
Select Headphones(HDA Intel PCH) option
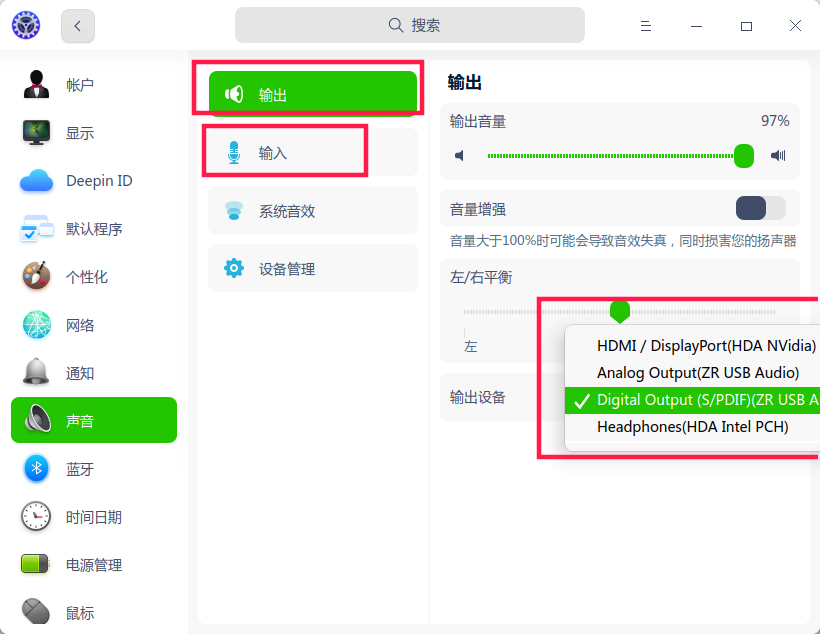[x=692, y=427]
